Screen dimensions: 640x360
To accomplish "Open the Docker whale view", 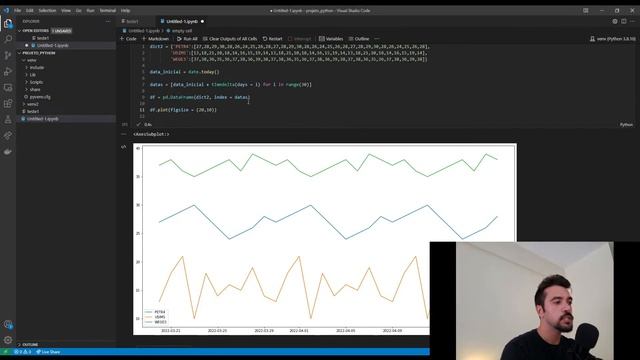I will (8, 151).
